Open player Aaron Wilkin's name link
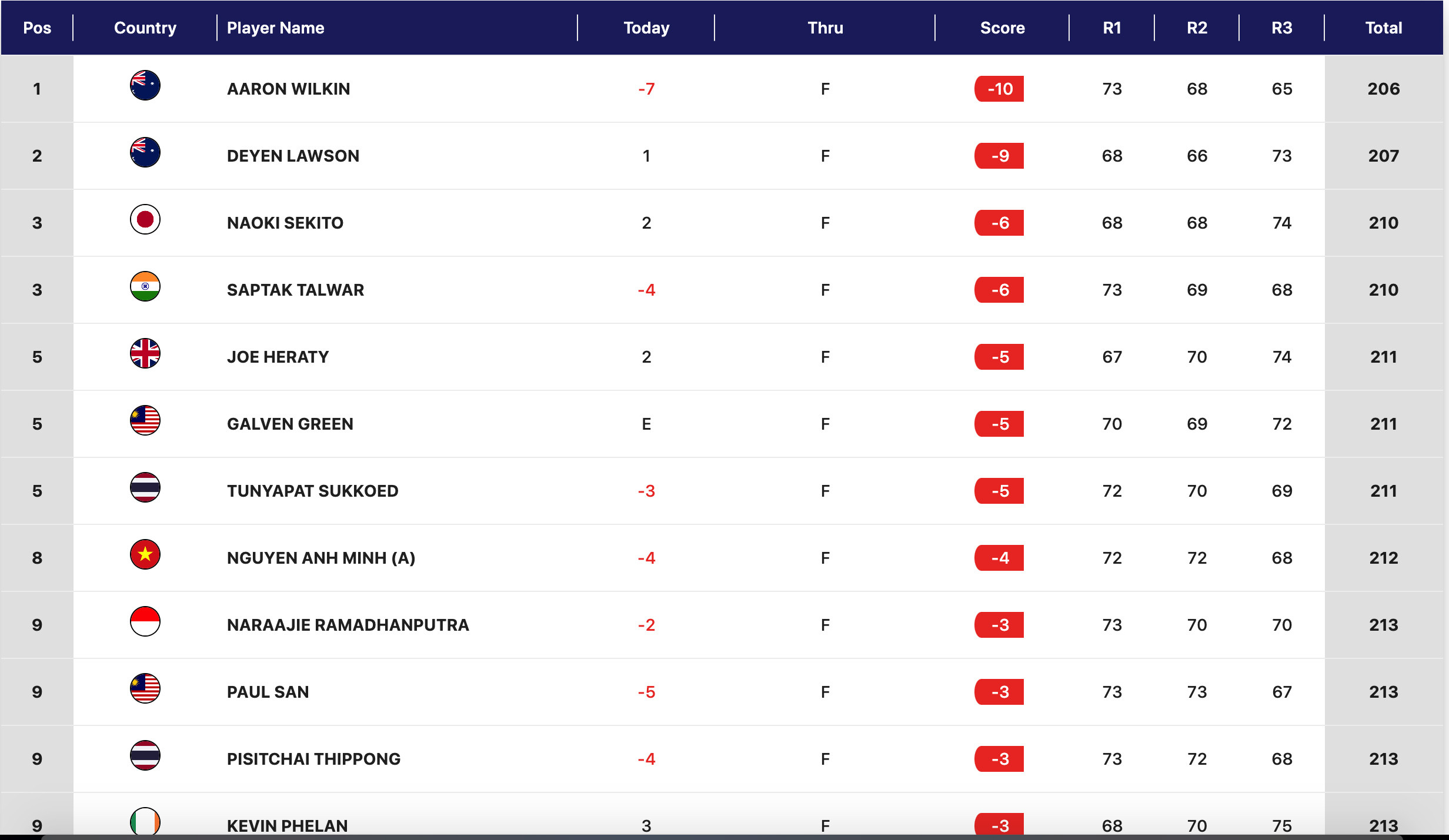Image resolution: width=1449 pixels, height=840 pixels. pyautogui.click(x=288, y=89)
